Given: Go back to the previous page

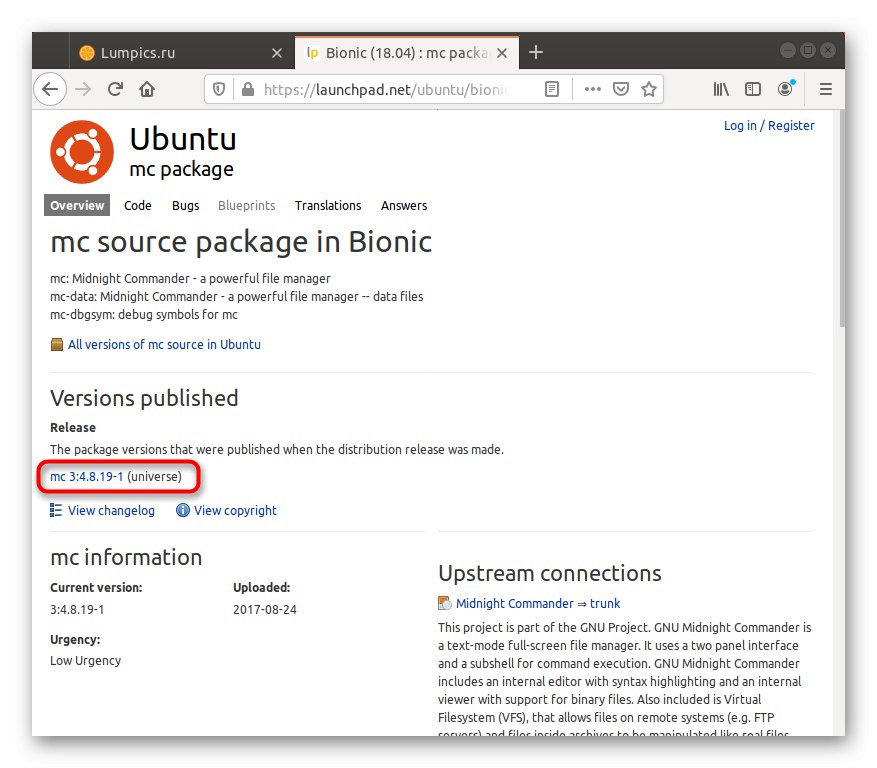Looking at the screenshot, I should tap(50, 89).
